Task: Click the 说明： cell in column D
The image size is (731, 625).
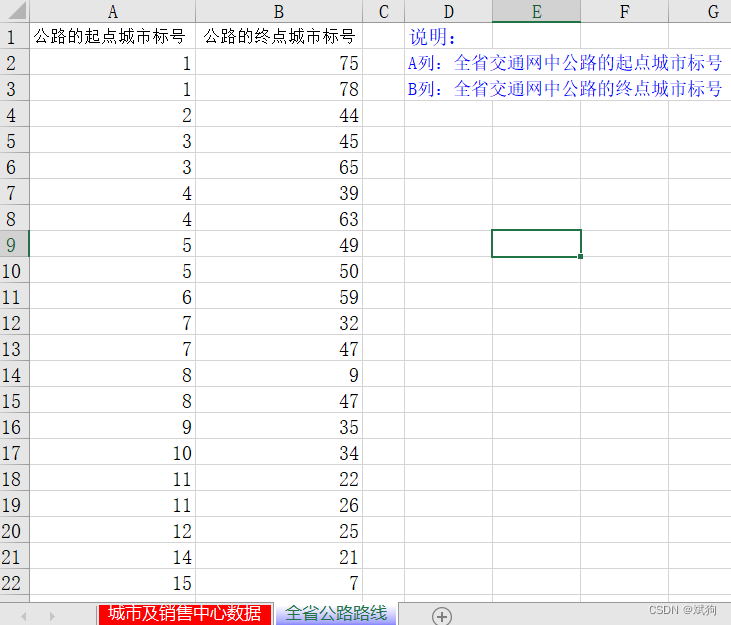Action: [x=448, y=36]
